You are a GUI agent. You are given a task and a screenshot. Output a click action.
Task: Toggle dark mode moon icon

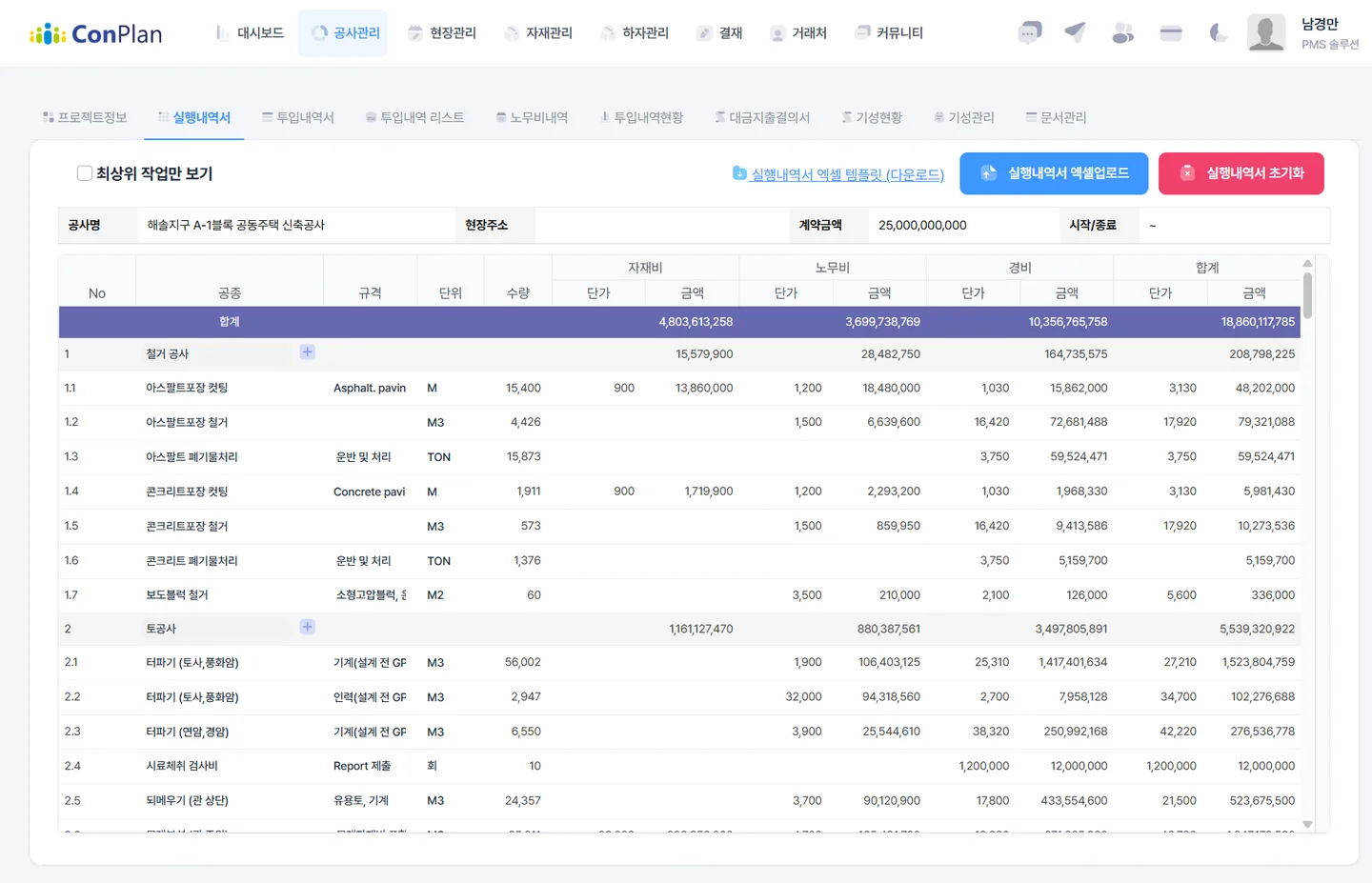pyautogui.click(x=1219, y=33)
